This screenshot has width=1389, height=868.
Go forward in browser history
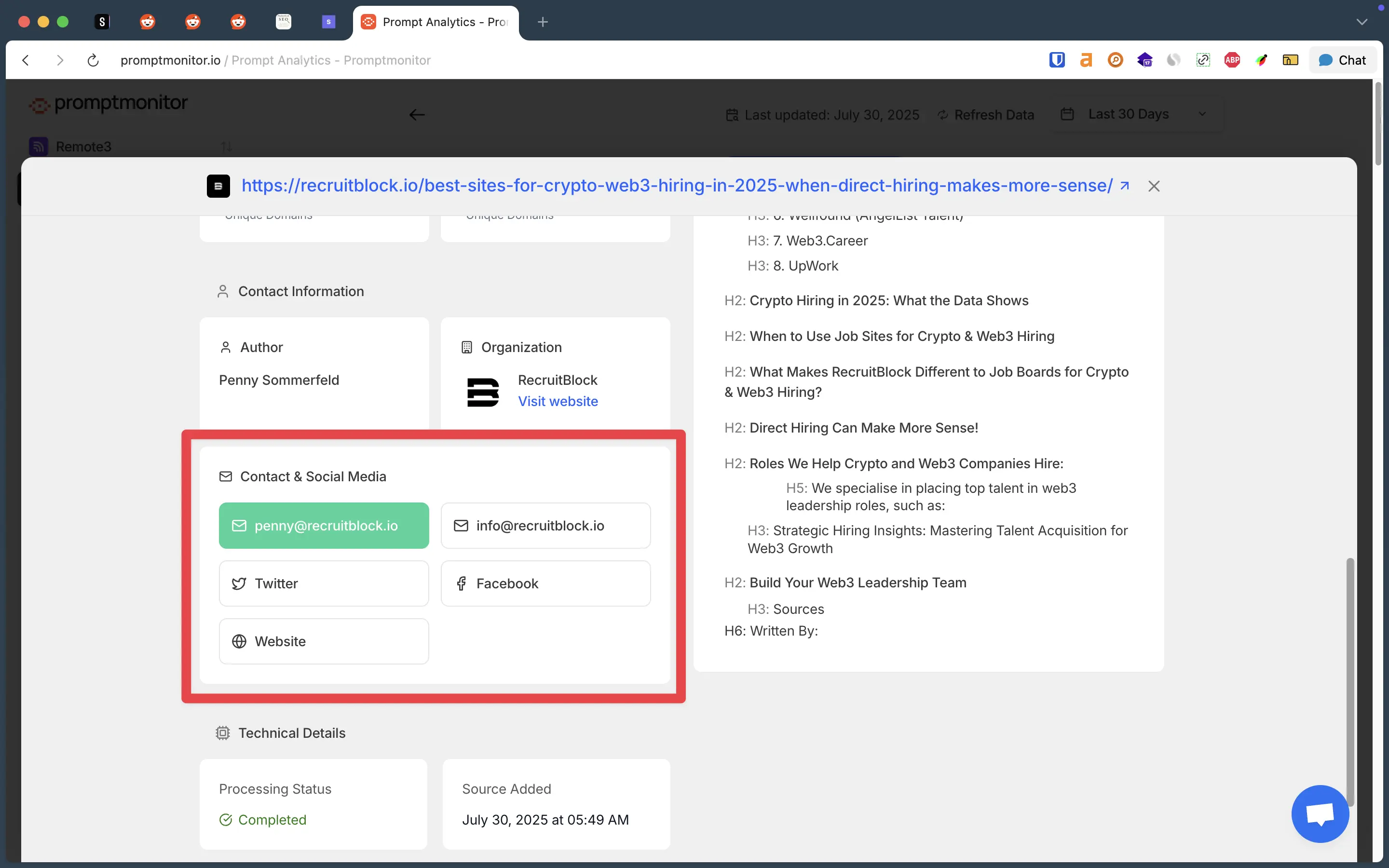coord(60,60)
